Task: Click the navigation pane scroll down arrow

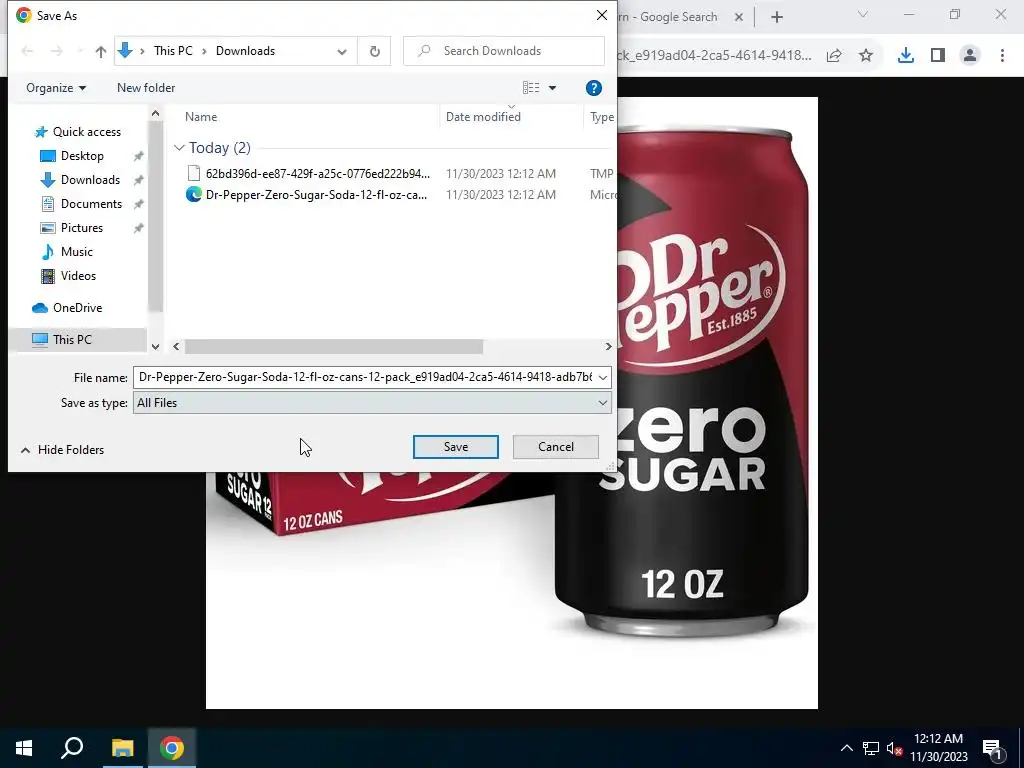Action: (155, 347)
